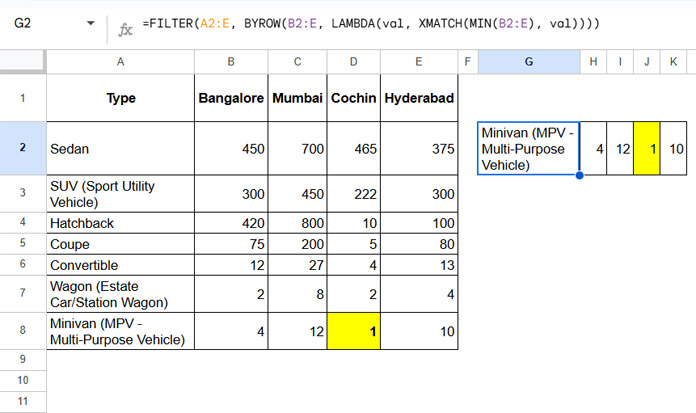This screenshot has width=696, height=413.
Task: Select Hatchback's Bangalore value 420
Action: point(231,222)
